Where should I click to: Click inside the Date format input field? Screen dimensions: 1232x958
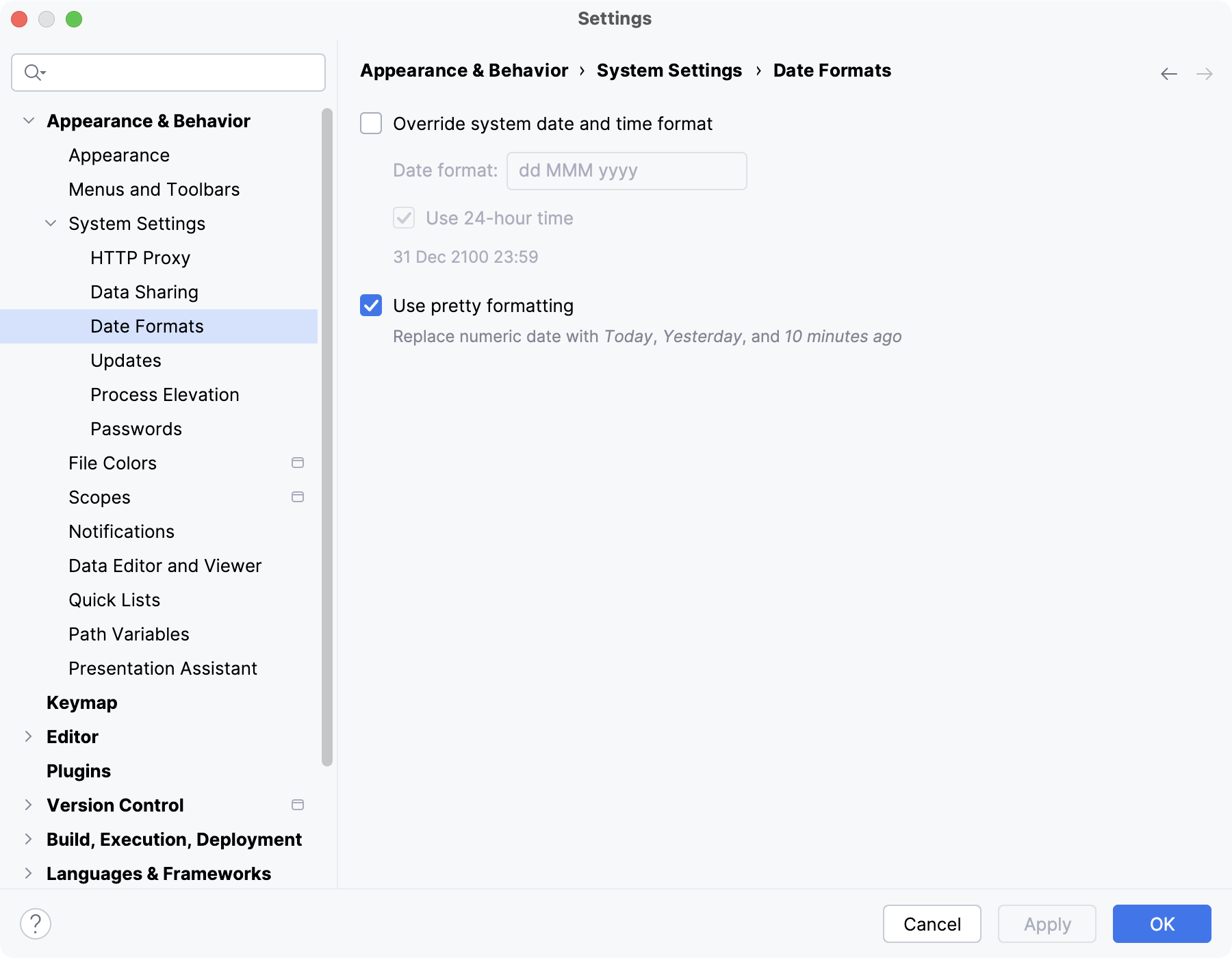coord(625,170)
